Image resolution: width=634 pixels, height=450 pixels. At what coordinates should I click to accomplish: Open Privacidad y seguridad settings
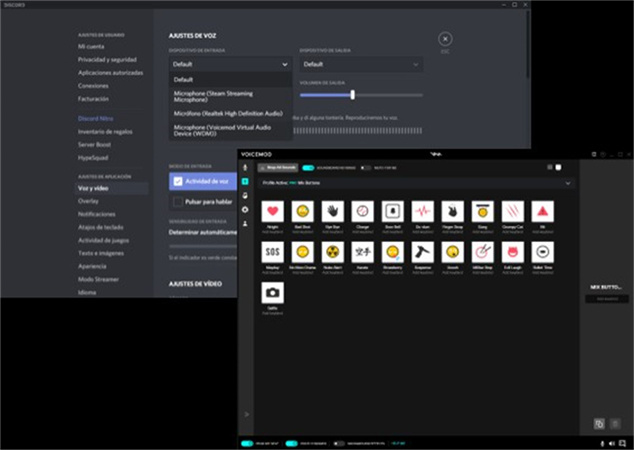[x=107, y=59]
